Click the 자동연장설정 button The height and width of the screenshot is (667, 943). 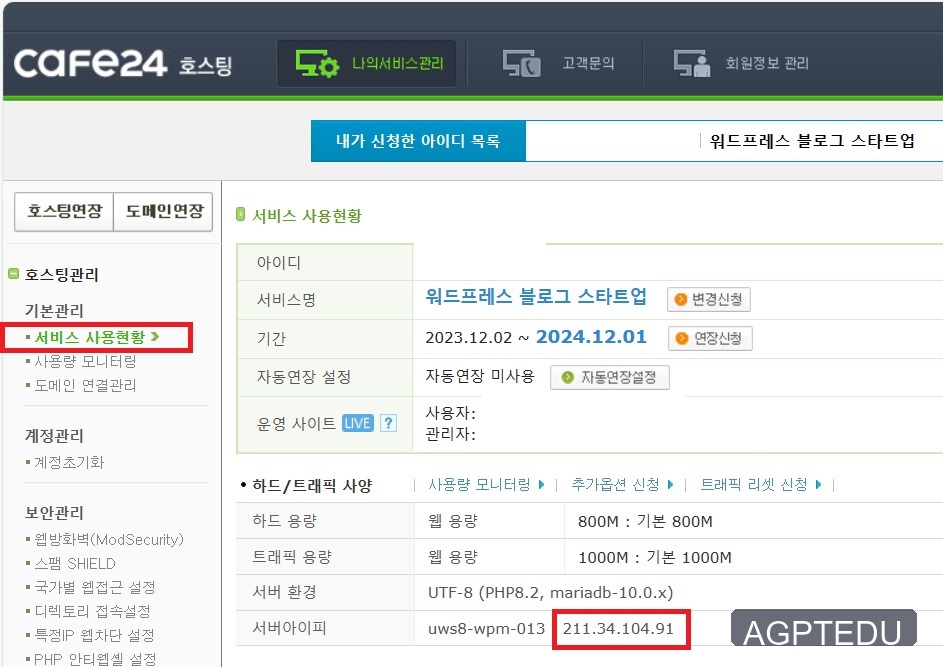[x=609, y=377]
